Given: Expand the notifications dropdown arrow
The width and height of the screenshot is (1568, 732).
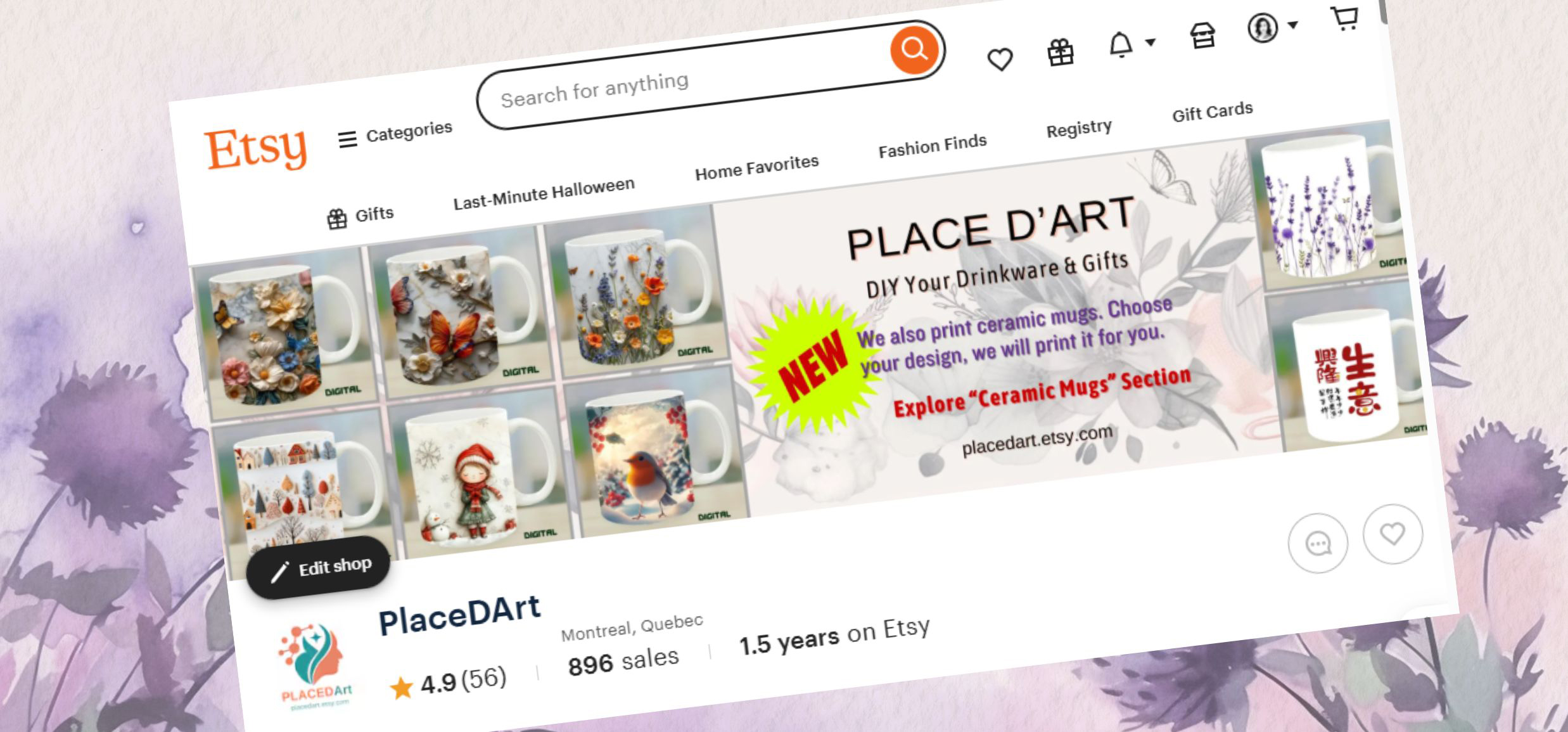Looking at the screenshot, I should 1151,42.
